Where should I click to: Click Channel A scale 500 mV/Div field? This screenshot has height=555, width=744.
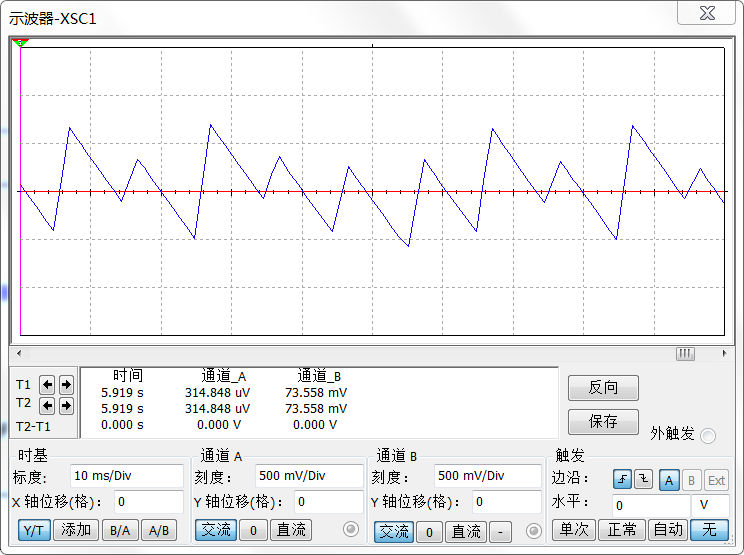[309, 476]
